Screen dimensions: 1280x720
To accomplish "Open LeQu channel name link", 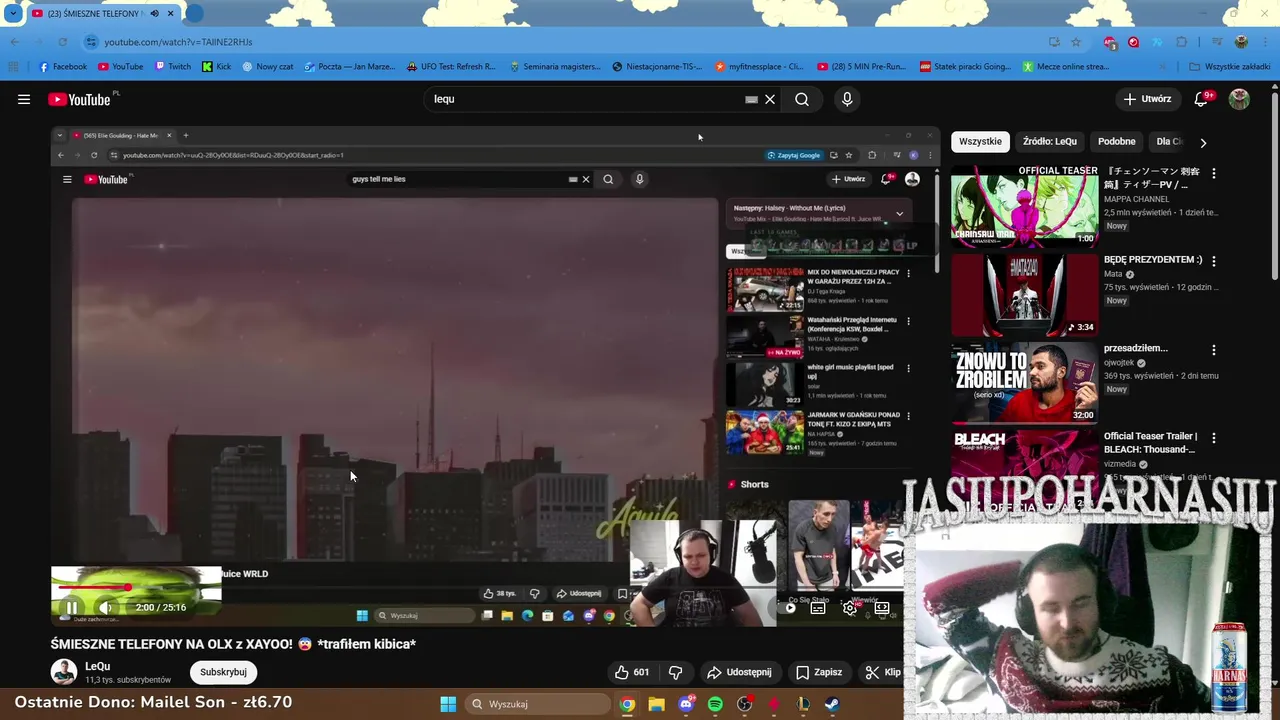I will (x=98, y=666).
